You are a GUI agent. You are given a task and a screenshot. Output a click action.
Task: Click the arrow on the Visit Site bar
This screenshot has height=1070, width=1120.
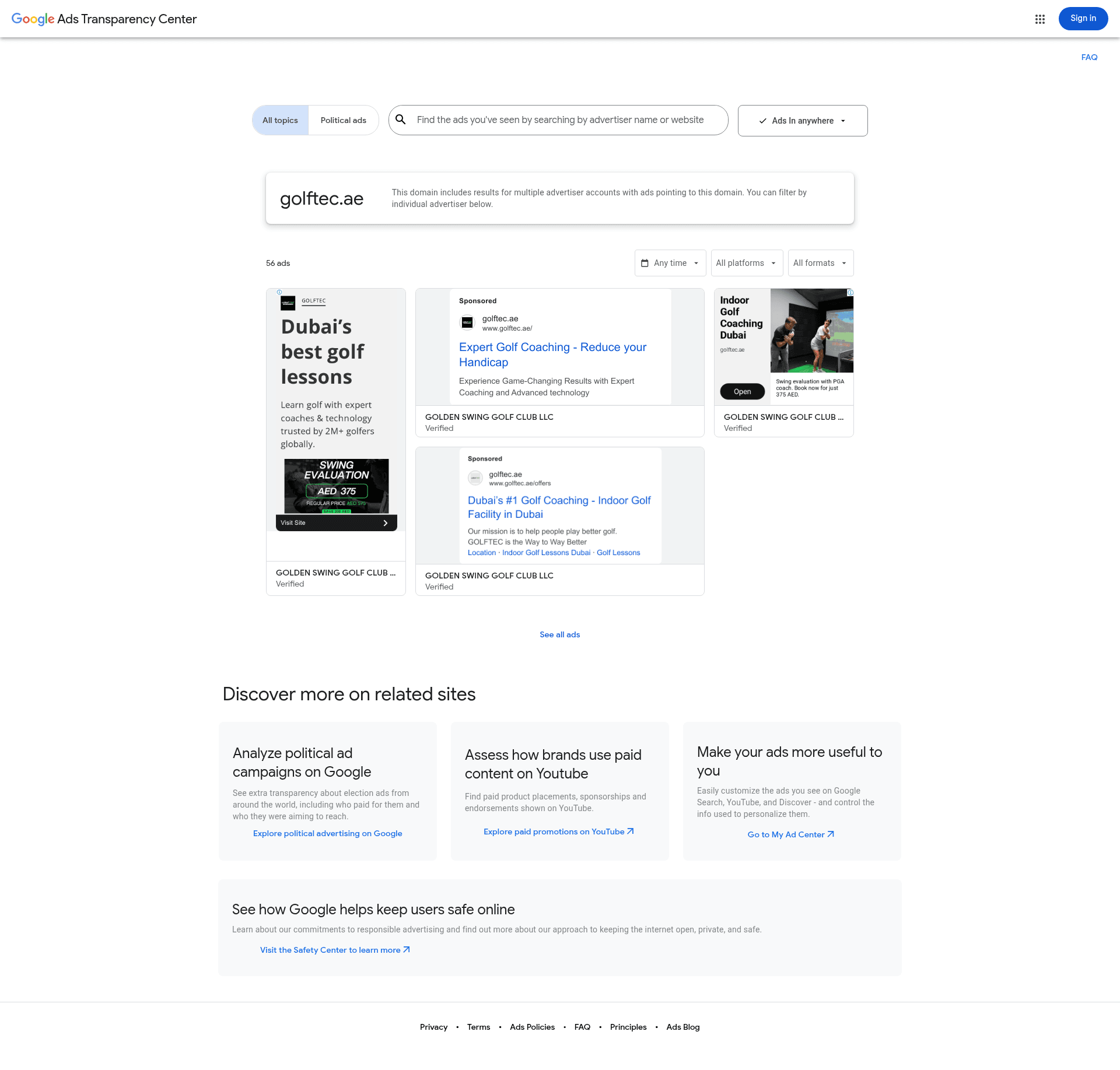(x=386, y=523)
